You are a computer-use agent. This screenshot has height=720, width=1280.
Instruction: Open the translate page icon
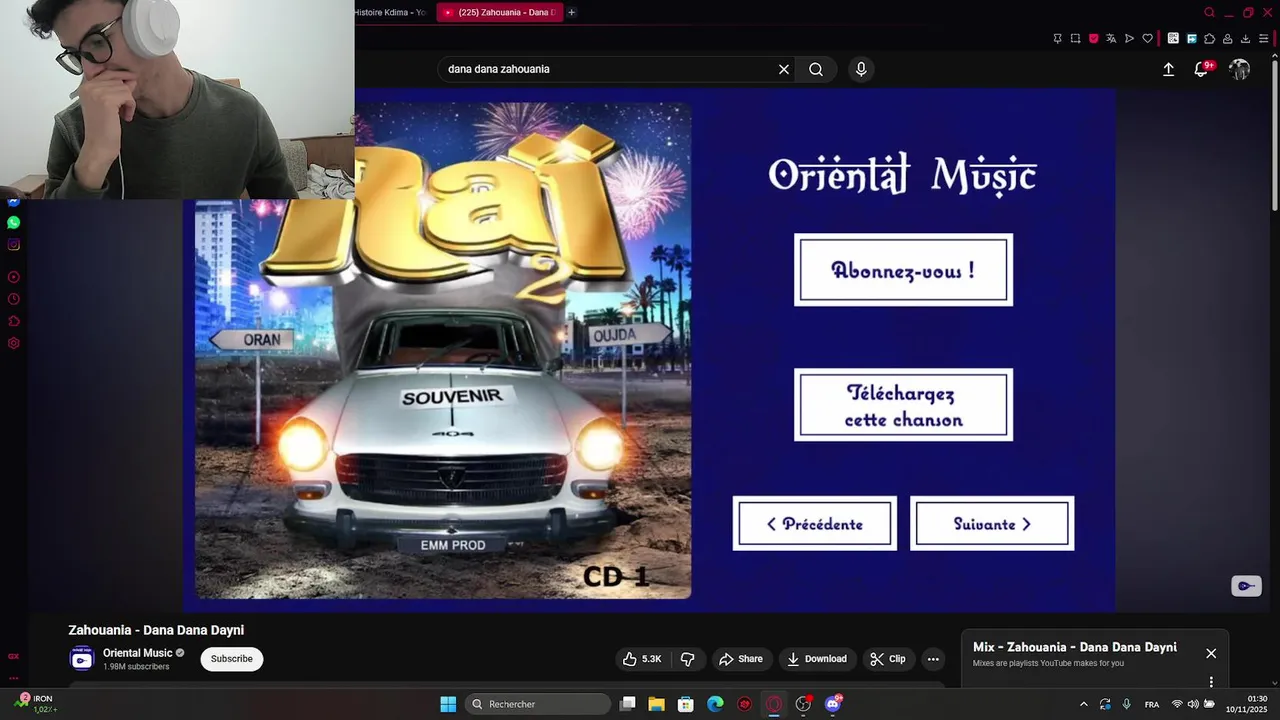click(x=1111, y=38)
